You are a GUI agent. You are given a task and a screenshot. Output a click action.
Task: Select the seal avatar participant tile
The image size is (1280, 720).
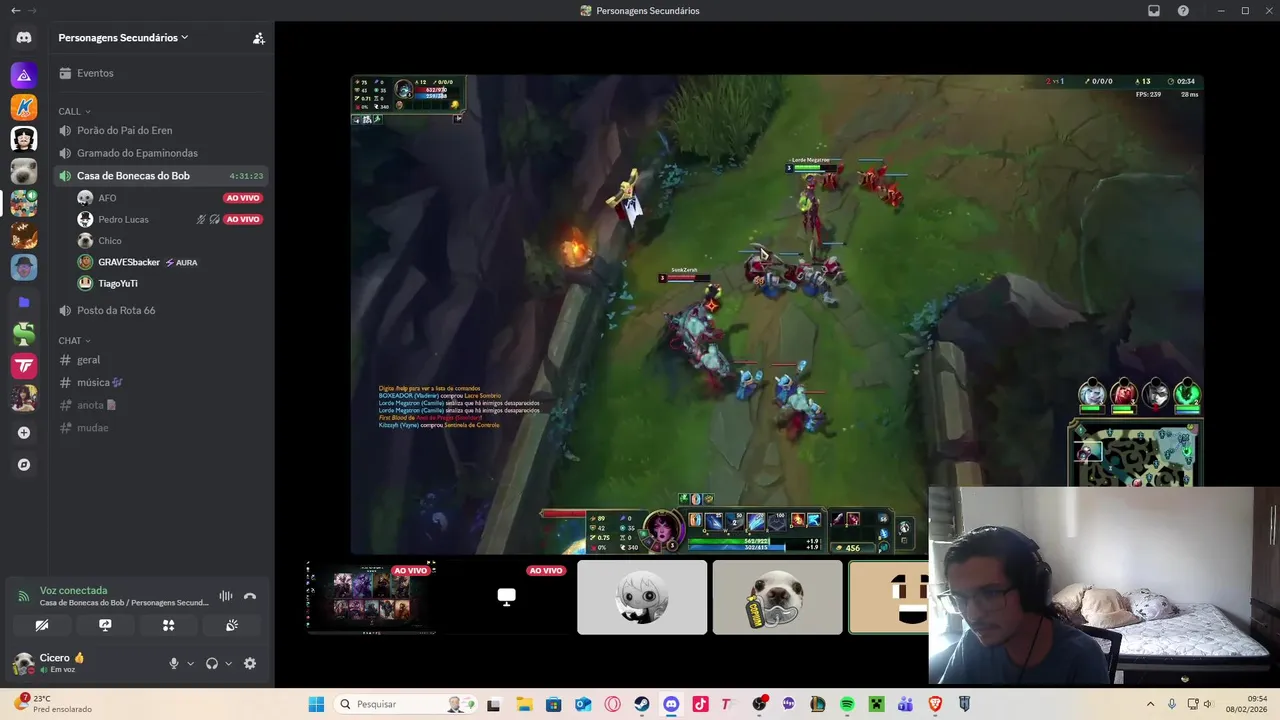tap(778, 597)
